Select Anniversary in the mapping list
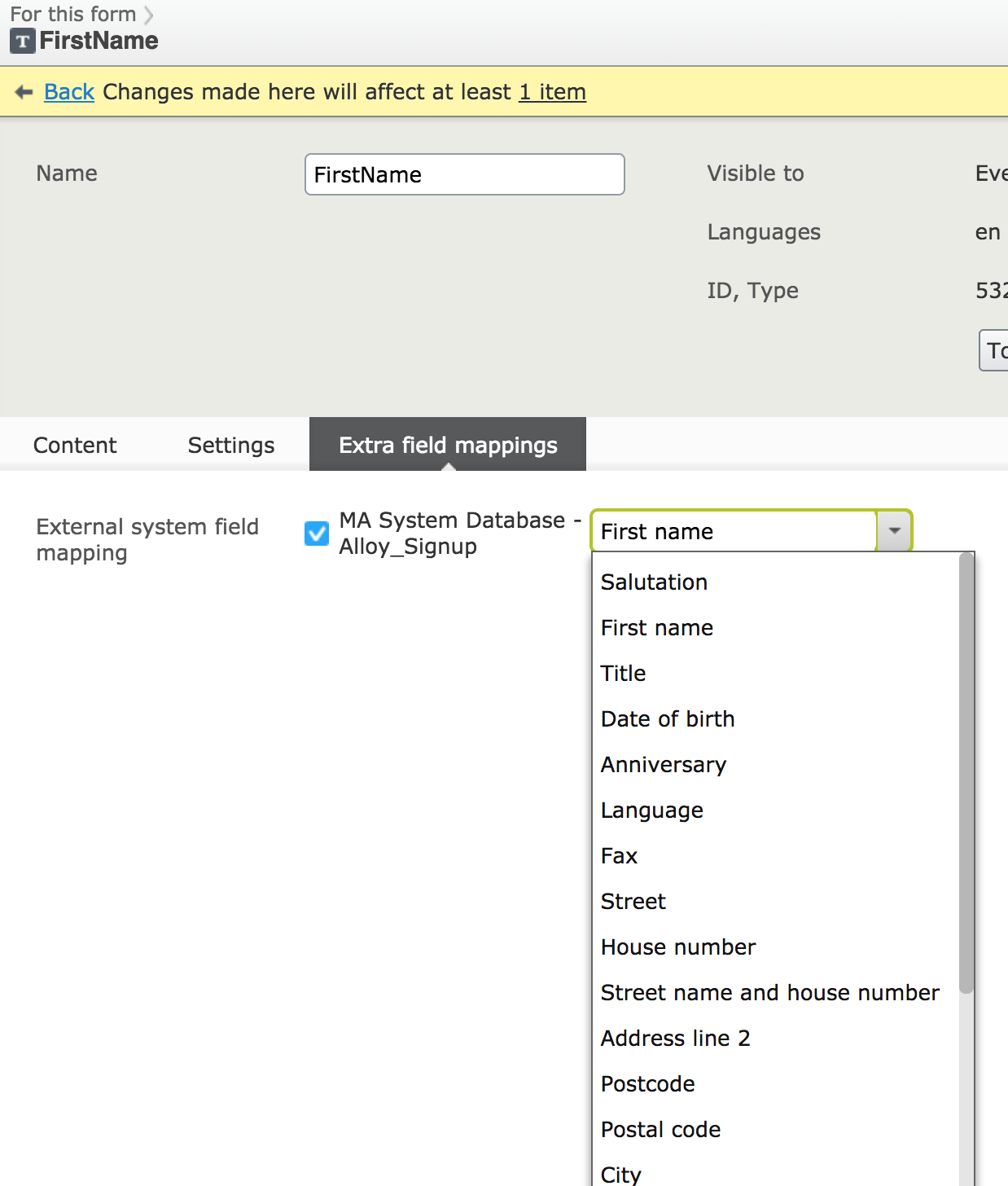 click(663, 765)
